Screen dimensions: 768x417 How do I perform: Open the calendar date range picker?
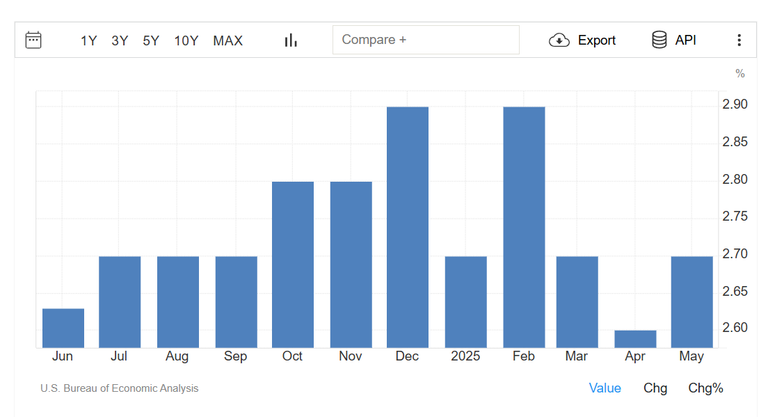(33, 40)
